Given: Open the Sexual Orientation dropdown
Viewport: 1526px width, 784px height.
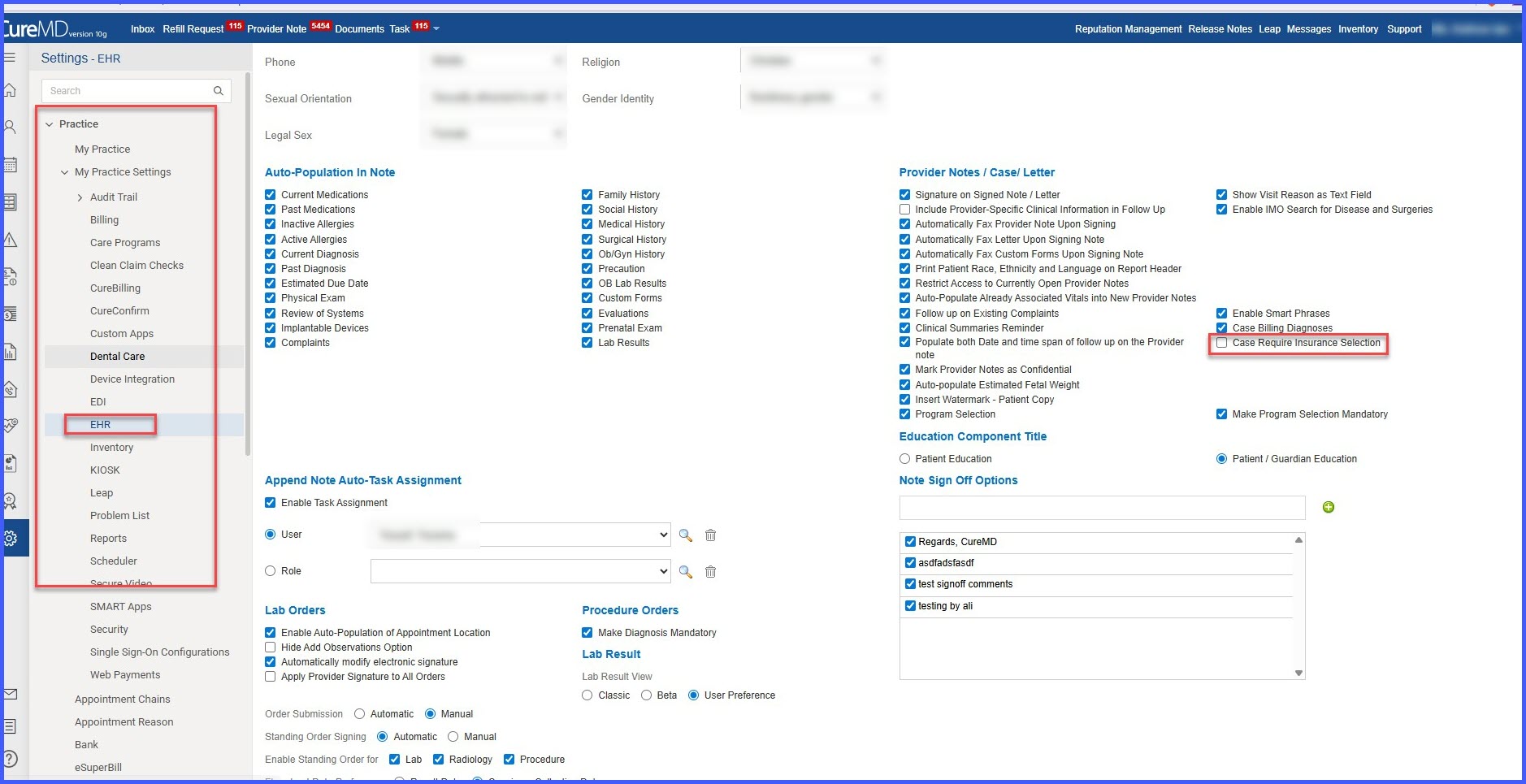Looking at the screenshot, I should point(494,97).
